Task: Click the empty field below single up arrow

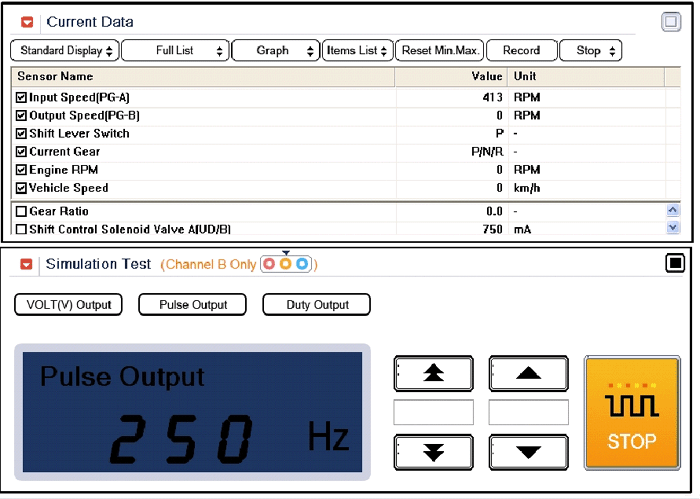Action: click(x=529, y=412)
